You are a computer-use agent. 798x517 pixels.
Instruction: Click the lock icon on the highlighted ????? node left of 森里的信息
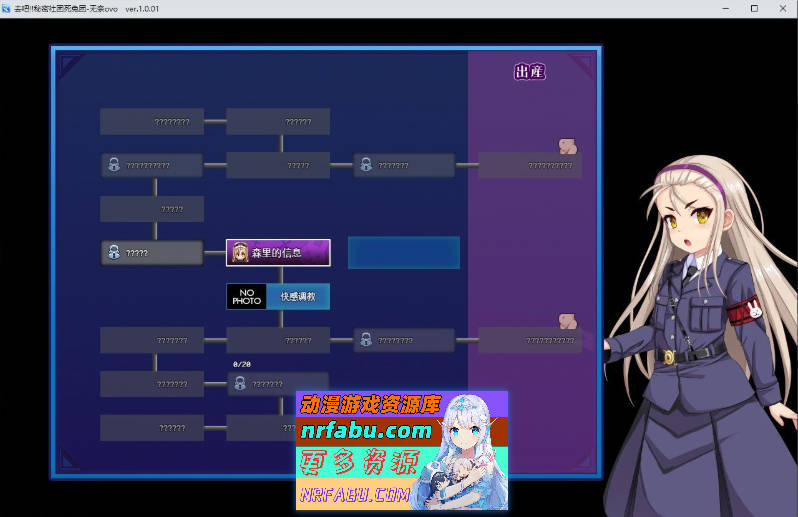pyautogui.click(x=114, y=253)
